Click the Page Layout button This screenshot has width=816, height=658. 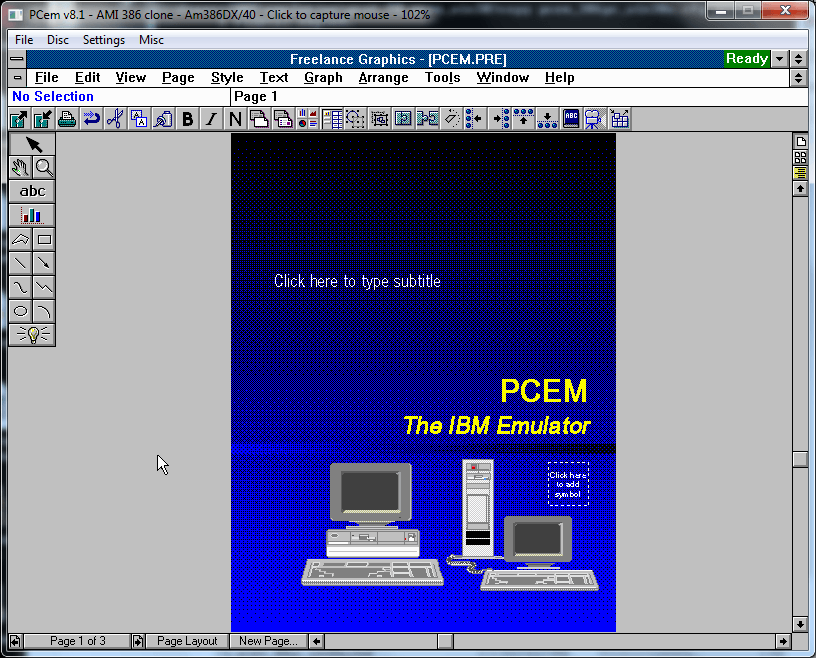pos(187,641)
